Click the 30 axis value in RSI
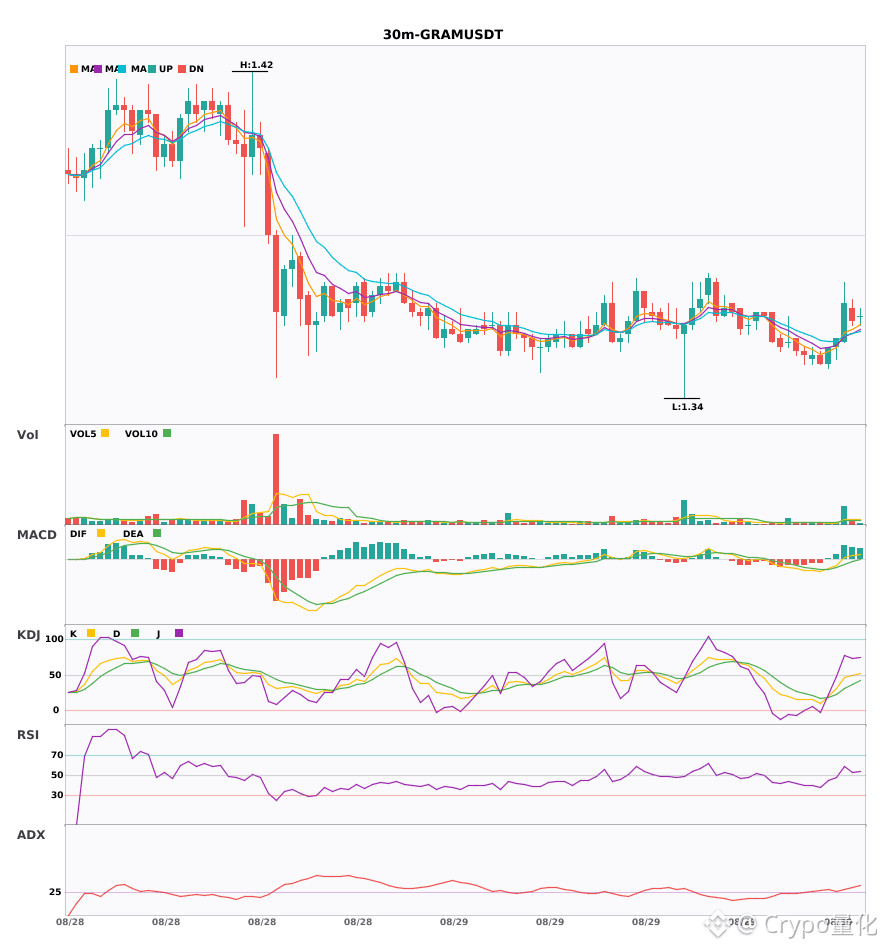This screenshot has width=885, height=950. click(x=57, y=795)
